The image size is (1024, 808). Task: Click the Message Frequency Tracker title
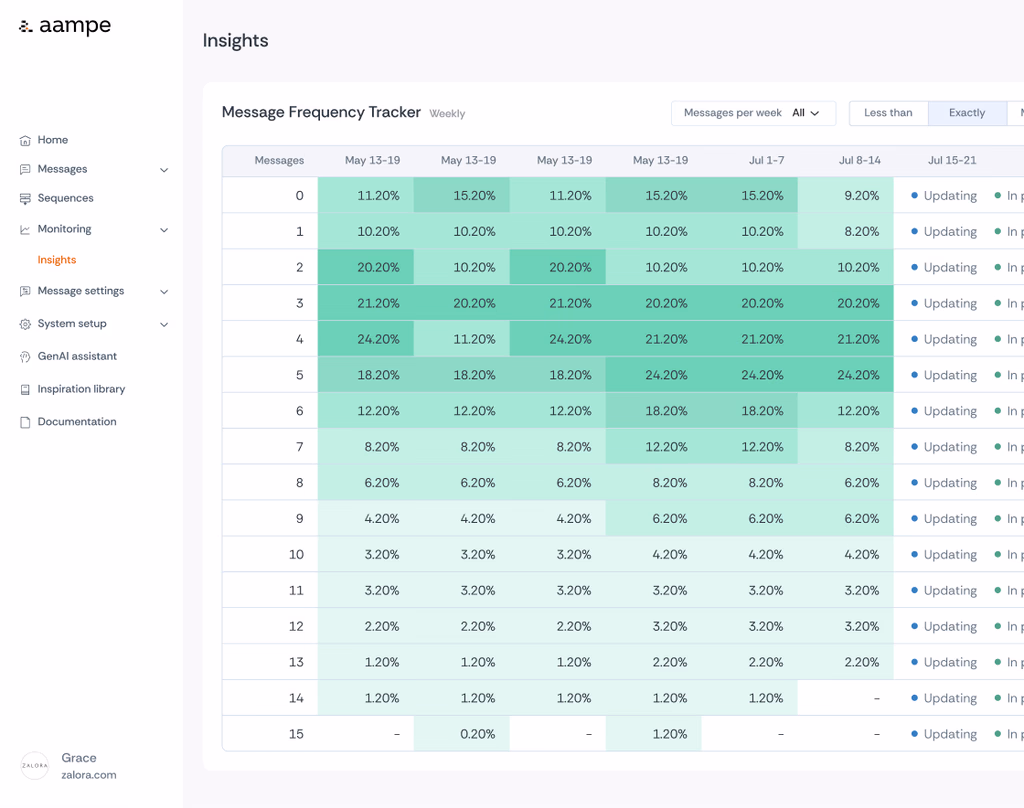click(x=321, y=112)
